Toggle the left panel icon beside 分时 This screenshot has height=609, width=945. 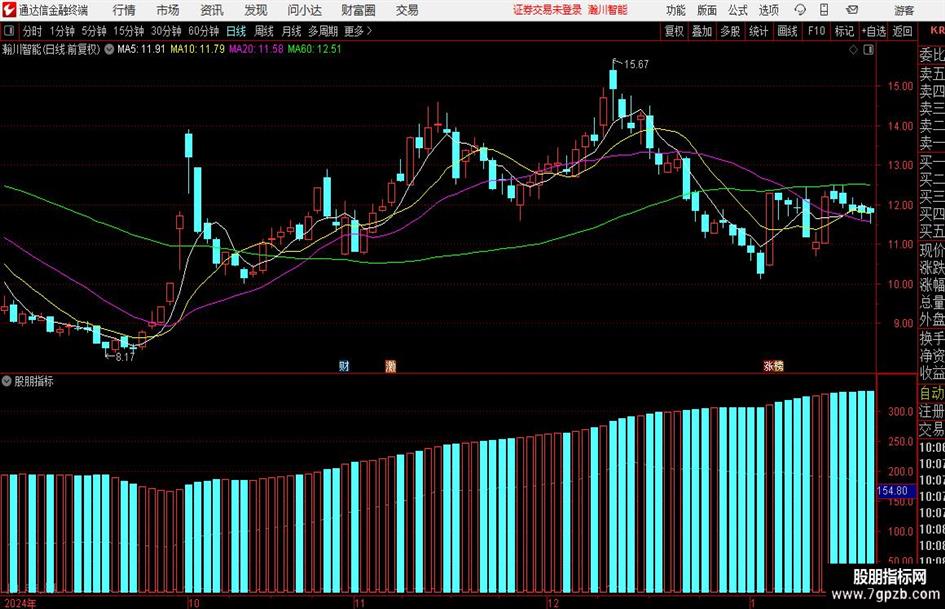pos(8,31)
